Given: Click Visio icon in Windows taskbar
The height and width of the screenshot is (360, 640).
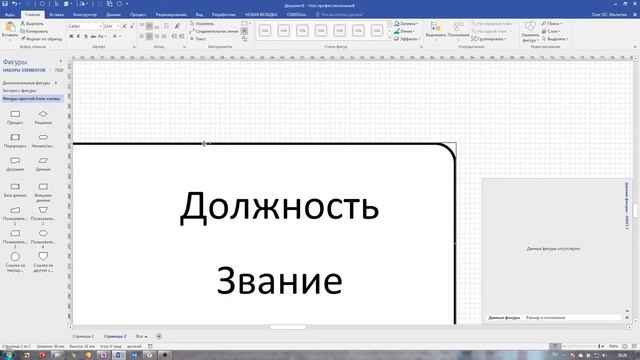Looking at the screenshot, I should [120, 355].
